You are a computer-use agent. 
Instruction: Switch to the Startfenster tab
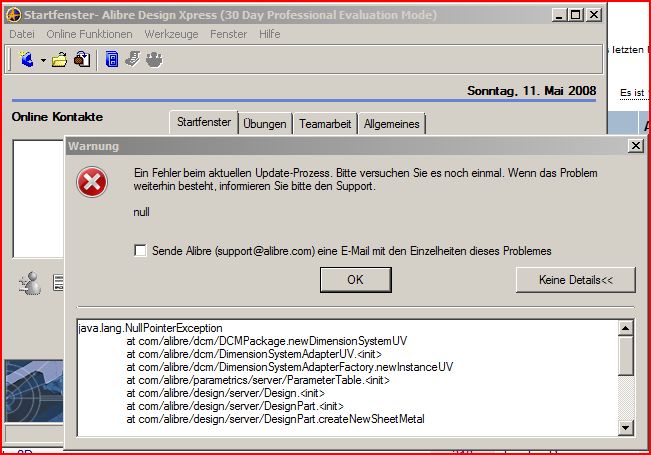[x=204, y=122]
